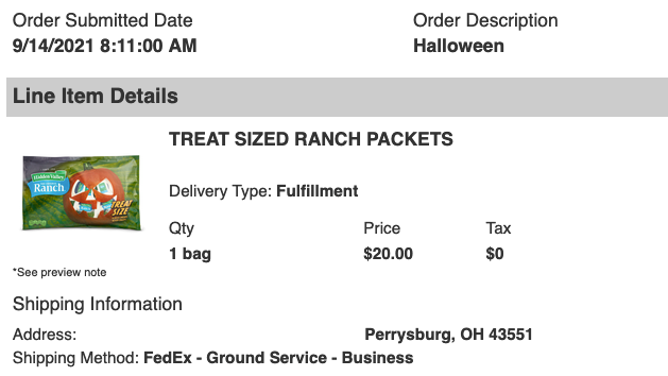Select the Perrysburg, OH 43551 address

(x=449, y=335)
